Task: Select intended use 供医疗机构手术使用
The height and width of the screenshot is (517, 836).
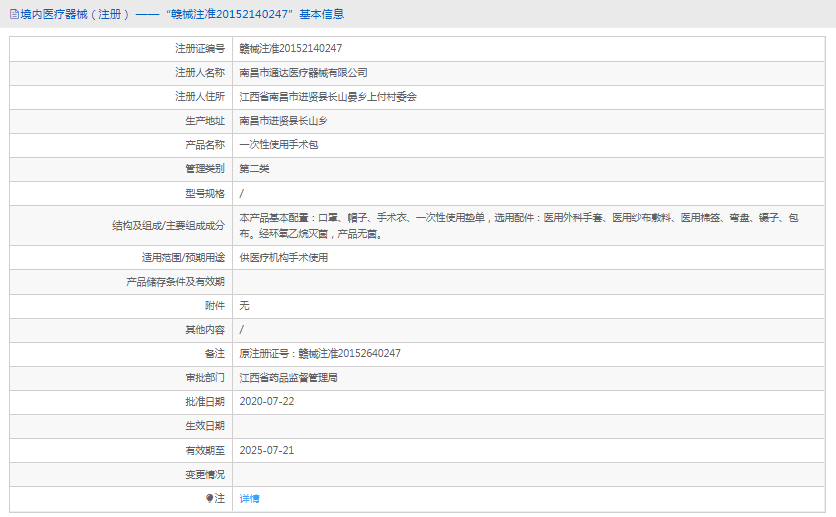Action: pyautogui.click(x=284, y=258)
